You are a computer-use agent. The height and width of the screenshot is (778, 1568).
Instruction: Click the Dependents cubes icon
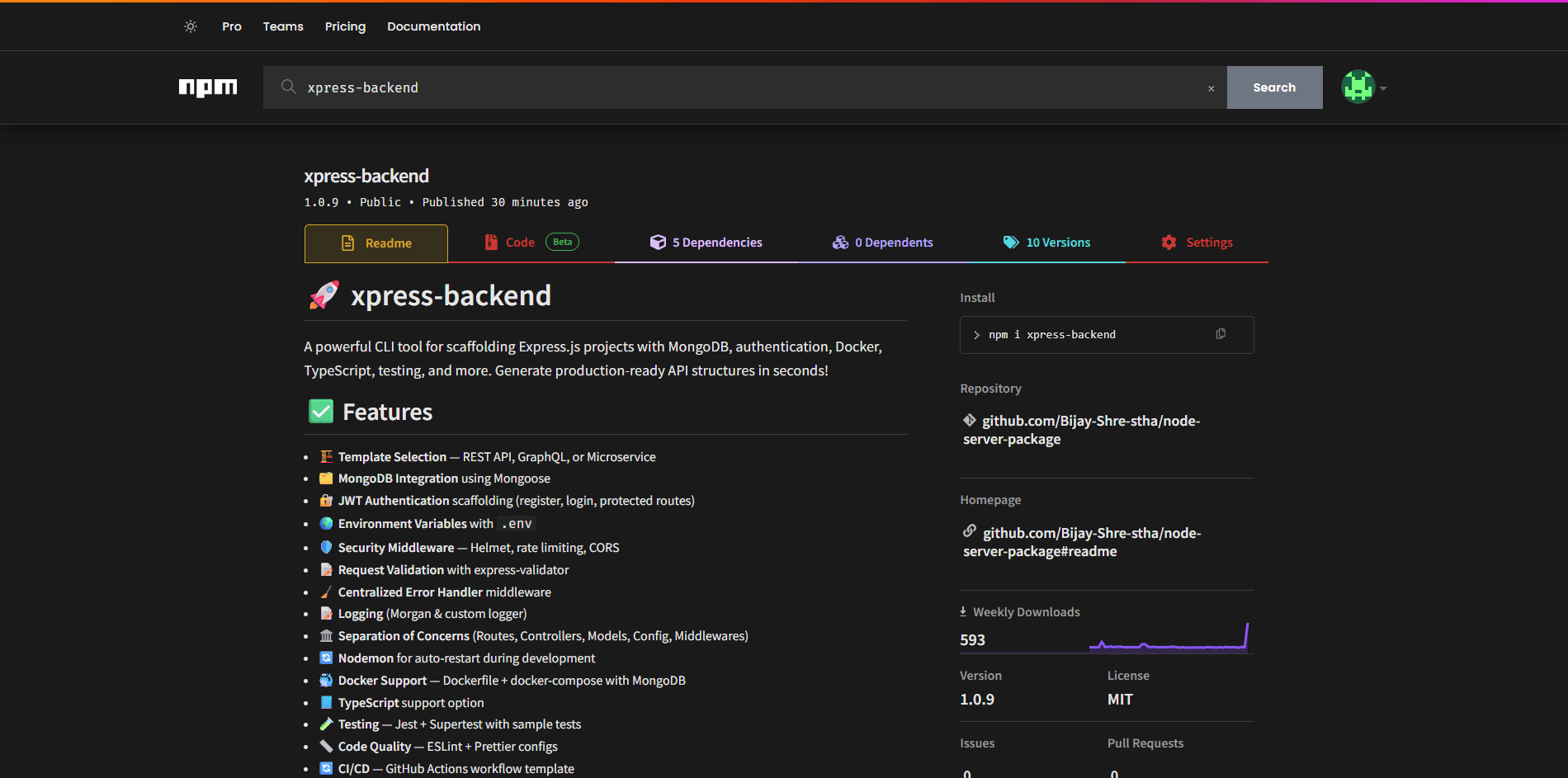840,242
